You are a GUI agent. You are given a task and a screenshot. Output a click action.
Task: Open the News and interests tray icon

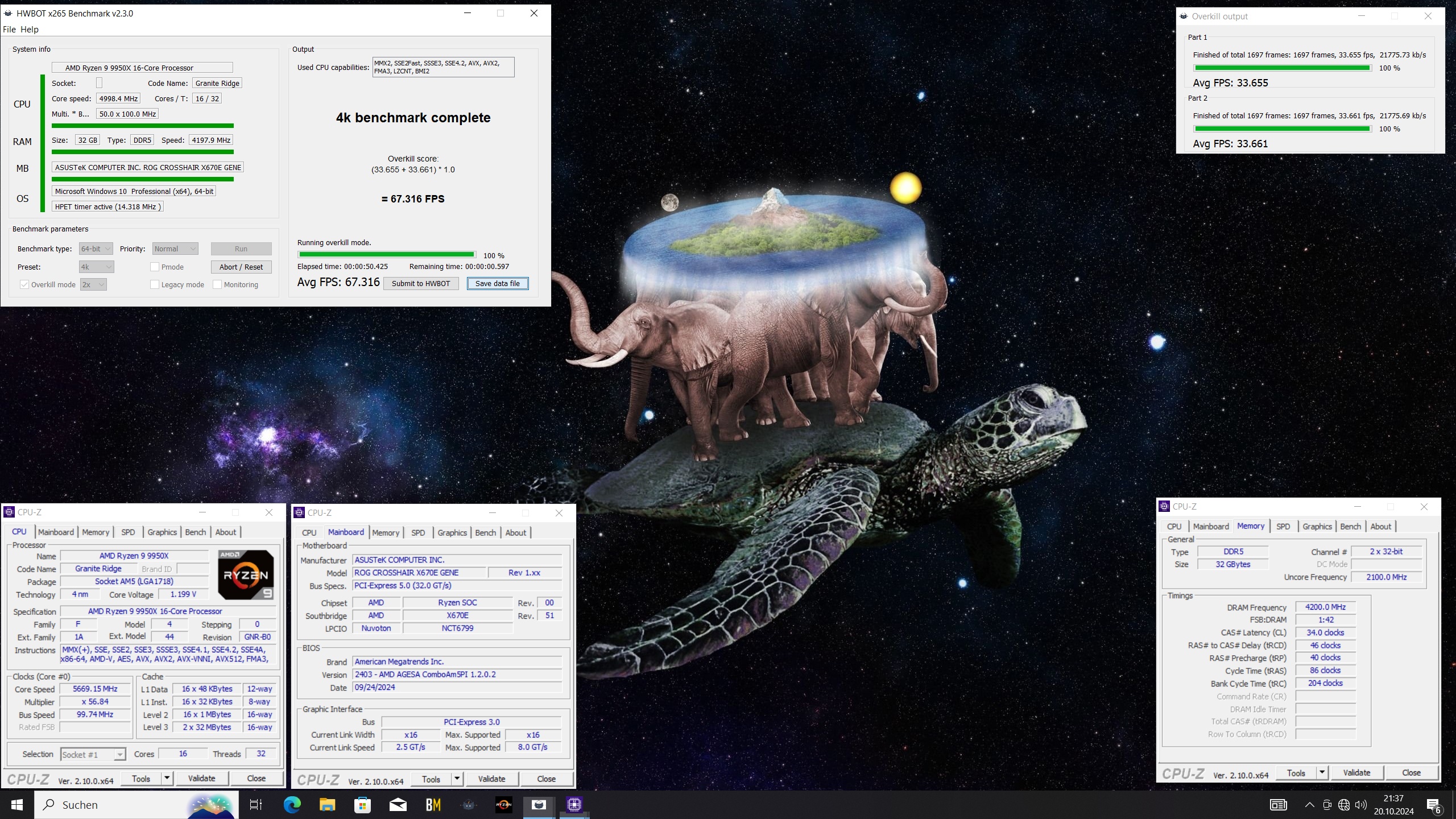tap(1278, 805)
